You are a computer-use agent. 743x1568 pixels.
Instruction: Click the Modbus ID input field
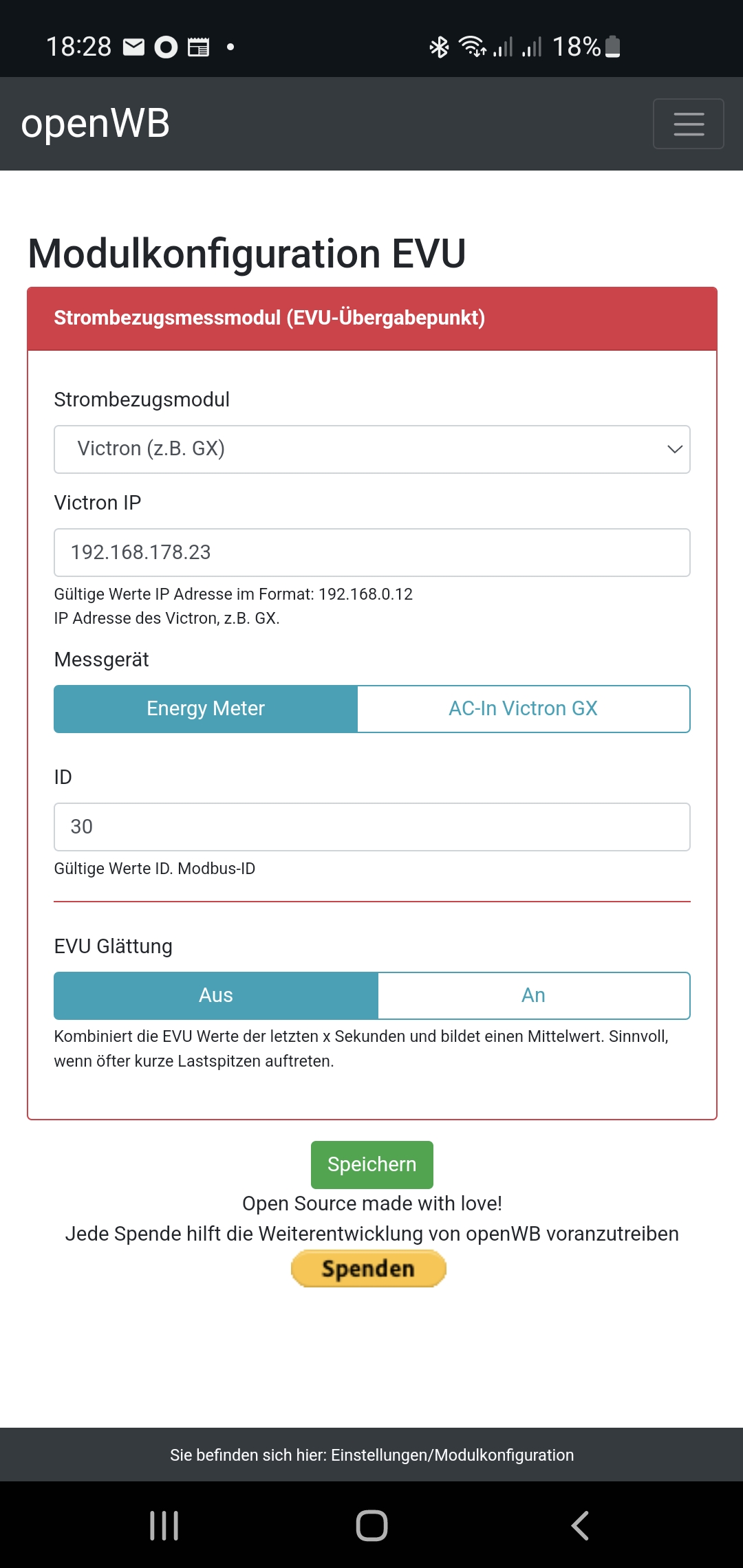(x=372, y=827)
